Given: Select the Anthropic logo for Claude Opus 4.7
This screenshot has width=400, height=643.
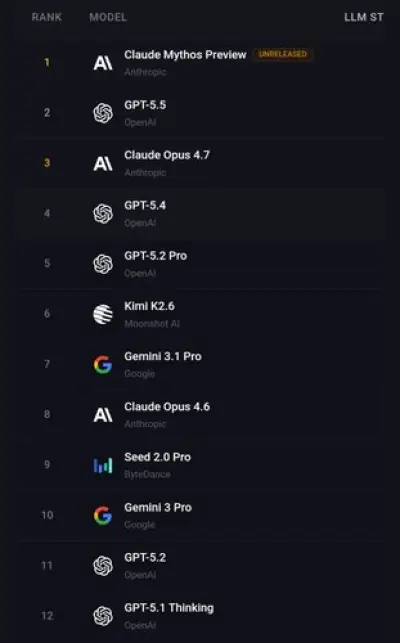Looking at the screenshot, I should coord(103,164).
